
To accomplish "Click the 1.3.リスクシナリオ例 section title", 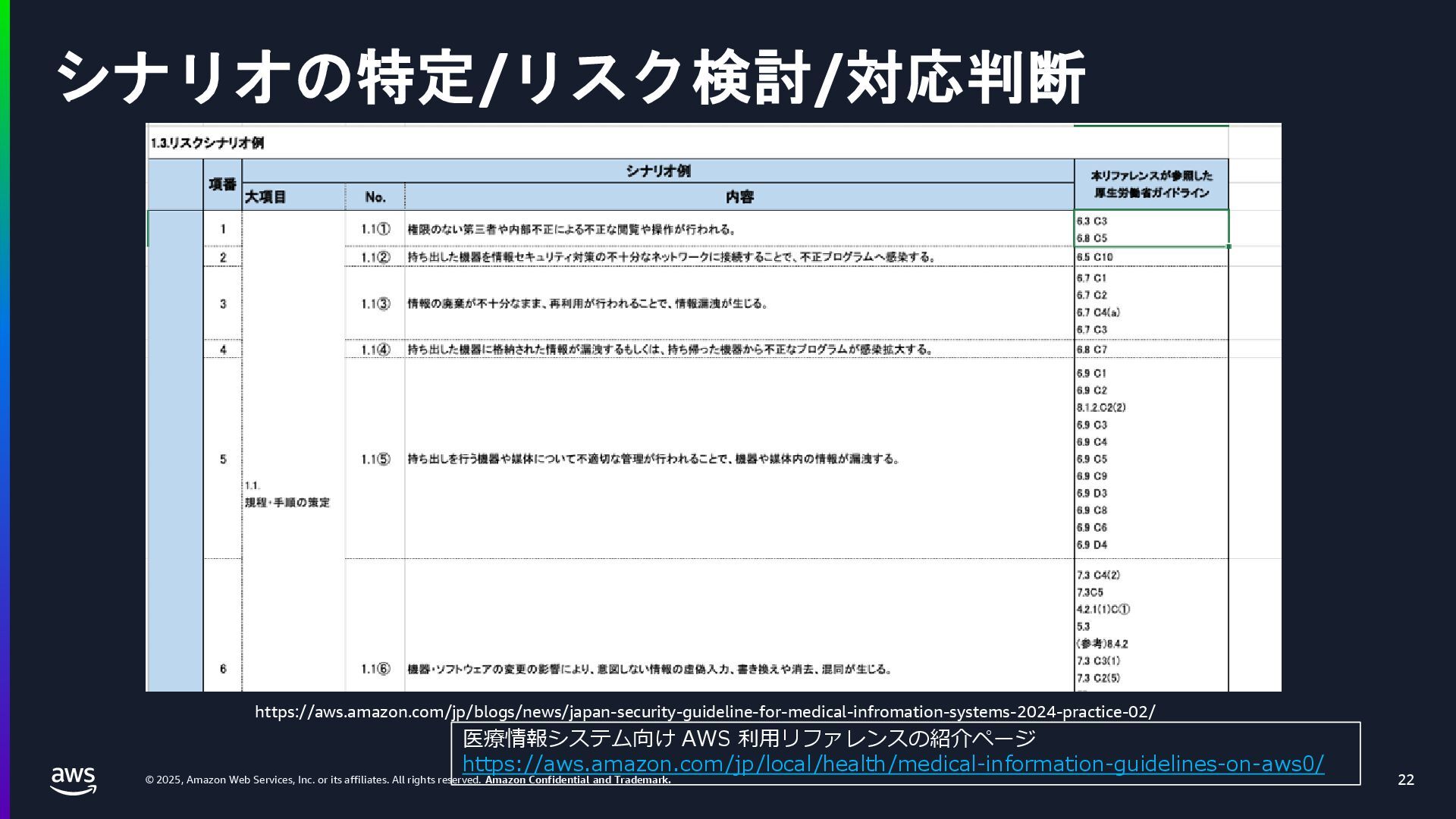I will coord(207,143).
